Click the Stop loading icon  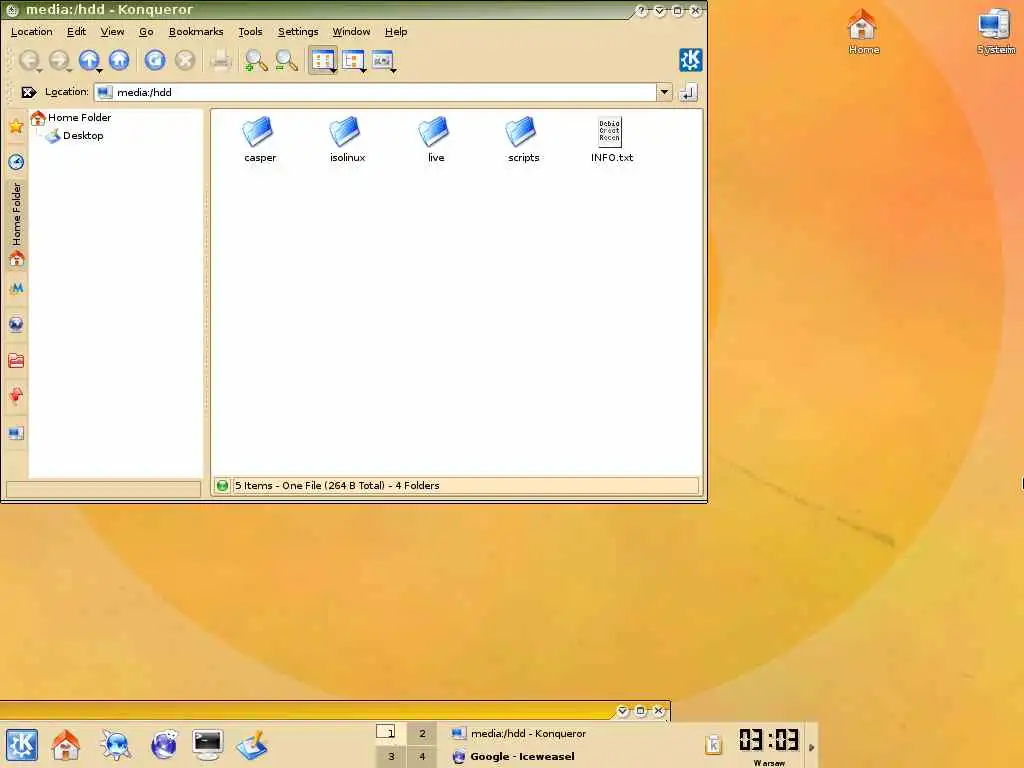coord(185,60)
